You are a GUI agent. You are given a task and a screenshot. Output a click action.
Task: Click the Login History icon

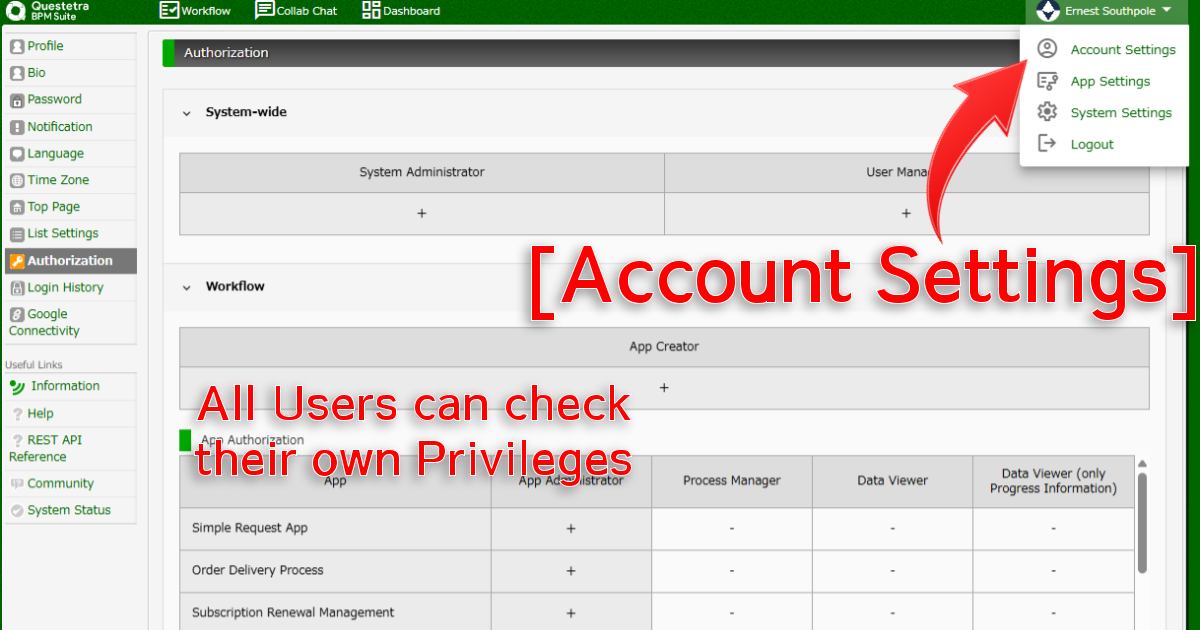[x=17, y=288]
